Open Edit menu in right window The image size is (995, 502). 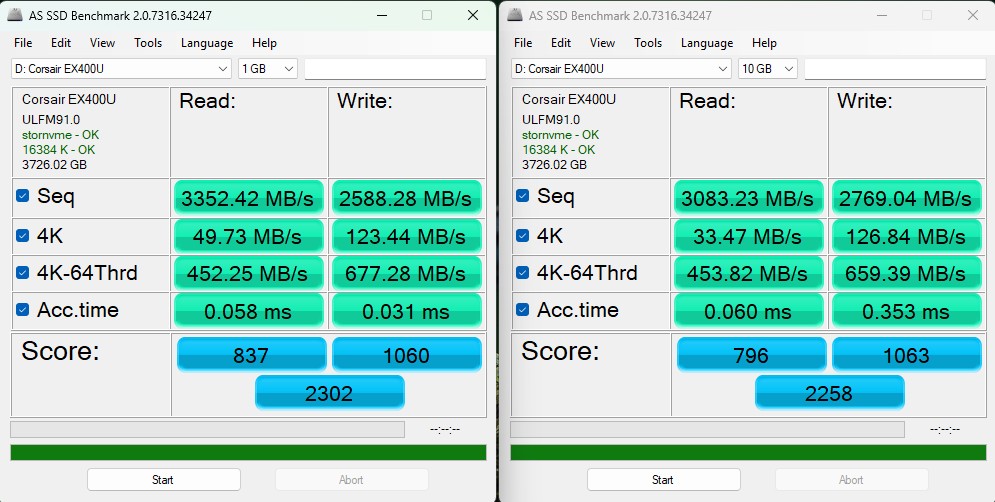561,43
